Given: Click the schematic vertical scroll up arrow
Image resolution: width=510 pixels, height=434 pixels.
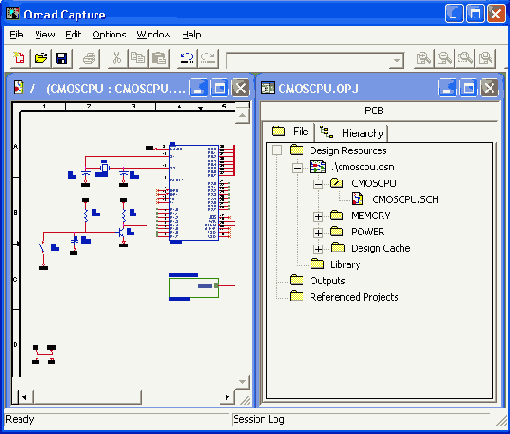Looking at the screenshot, I should pyautogui.click(x=242, y=115).
